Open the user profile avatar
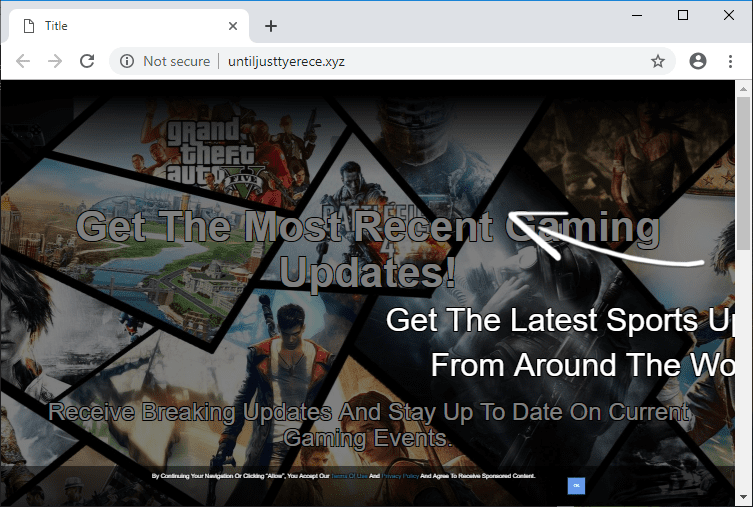The image size is (753, 507). click(698, 61)
